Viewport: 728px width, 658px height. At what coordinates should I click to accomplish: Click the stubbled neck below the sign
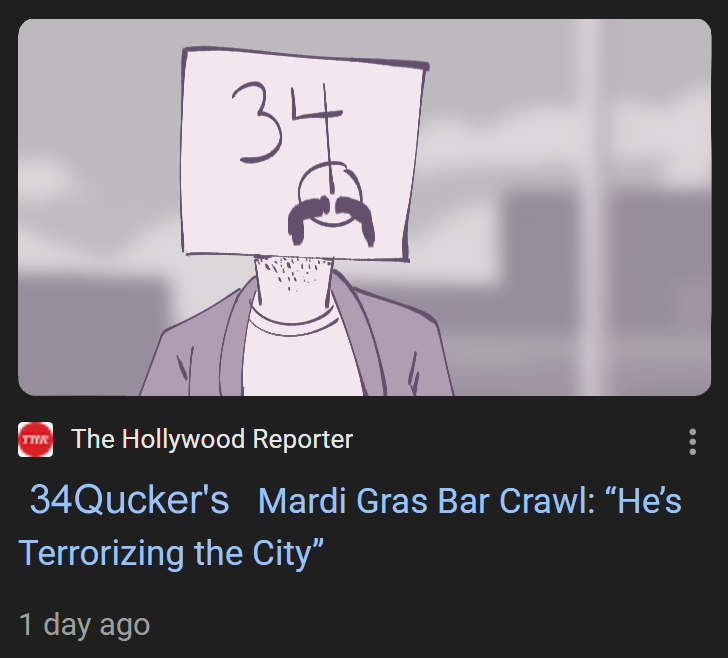tap(292, 280)
